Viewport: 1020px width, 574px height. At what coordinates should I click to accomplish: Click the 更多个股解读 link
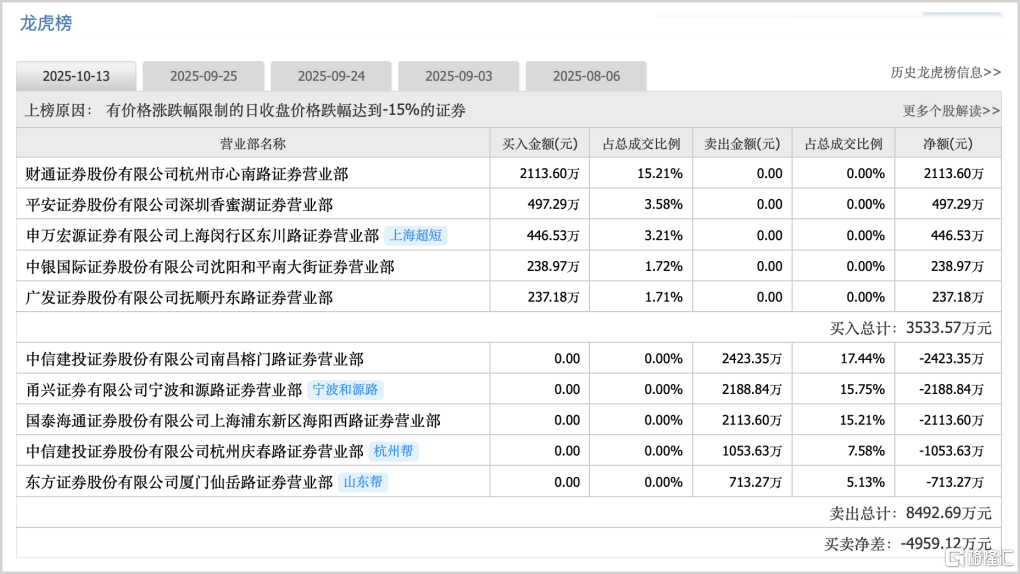(x=951, y=111)
